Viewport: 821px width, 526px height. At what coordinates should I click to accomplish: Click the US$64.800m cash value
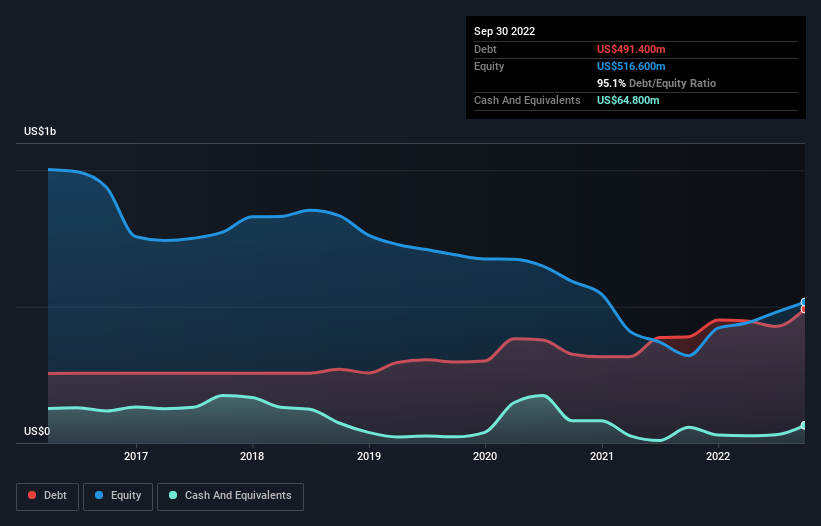(628, 100)
